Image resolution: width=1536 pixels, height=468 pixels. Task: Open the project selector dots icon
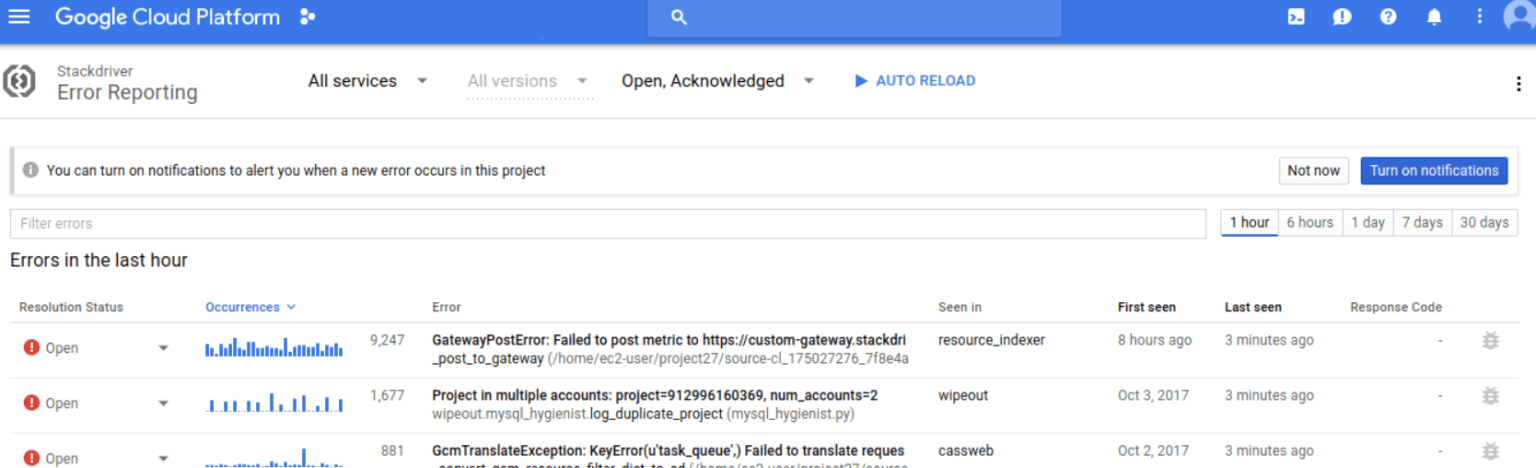(x=308, y=17)
